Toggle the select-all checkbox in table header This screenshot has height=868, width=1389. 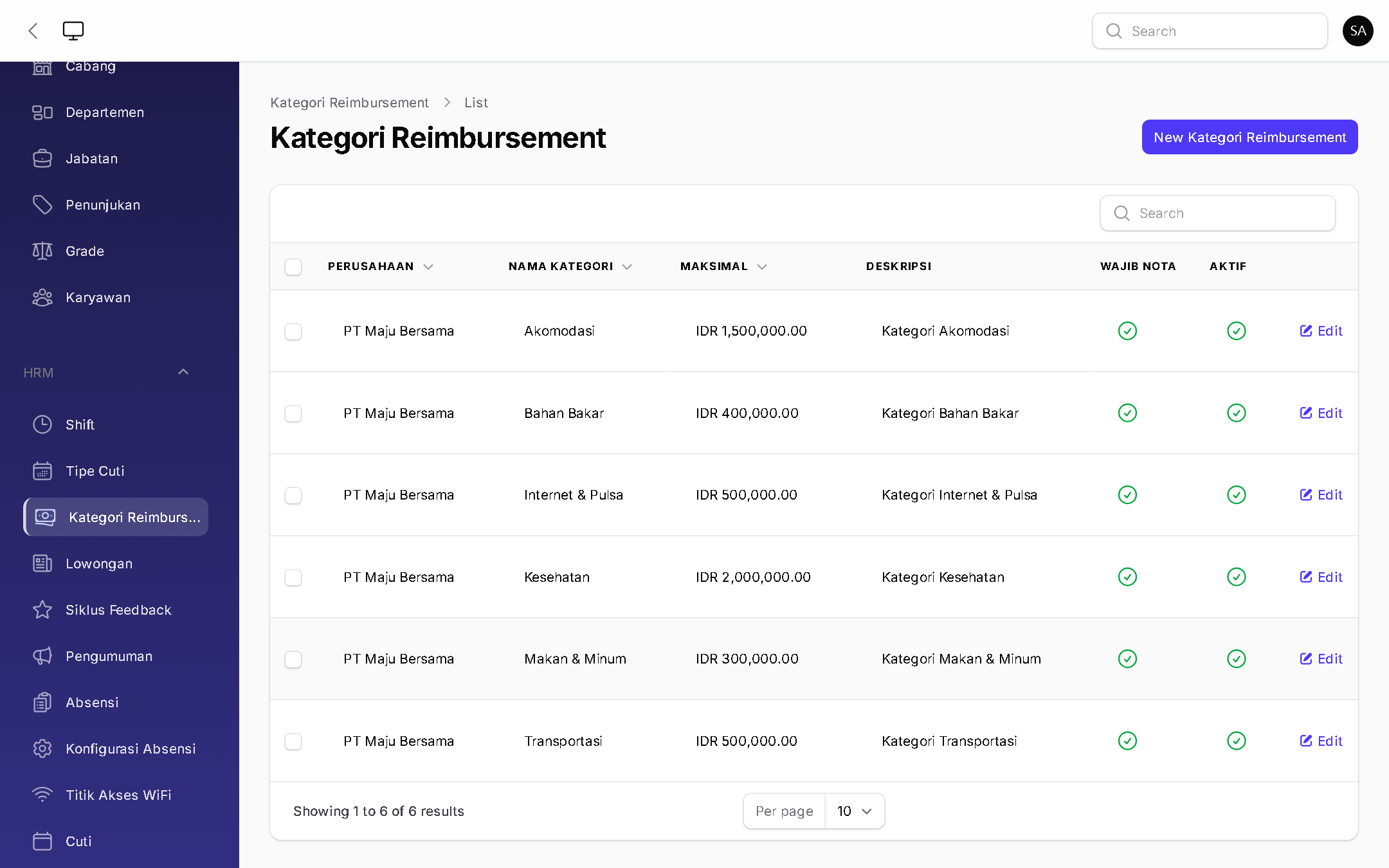point(293,267)
